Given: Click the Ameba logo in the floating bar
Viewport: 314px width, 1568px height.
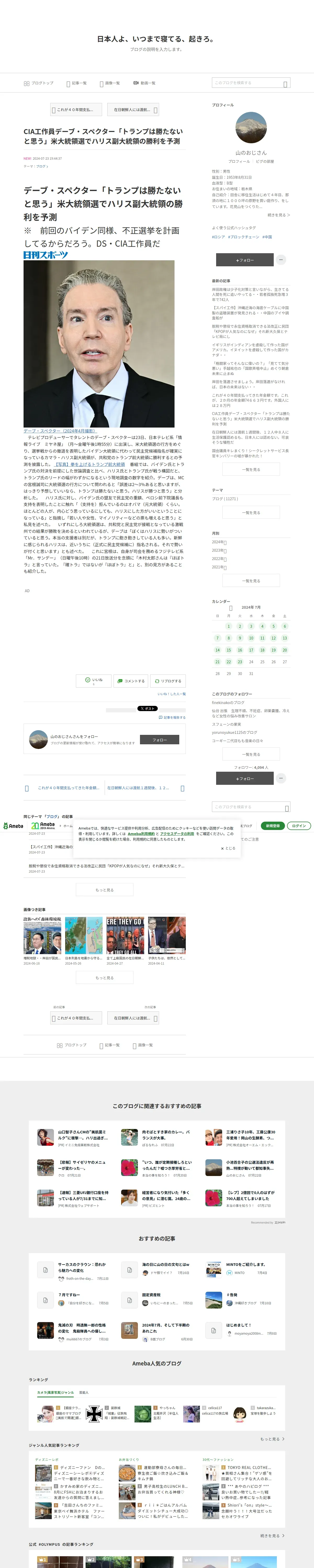Looking at the screenshot, I should pyautogui.click(x=13, y=826).
